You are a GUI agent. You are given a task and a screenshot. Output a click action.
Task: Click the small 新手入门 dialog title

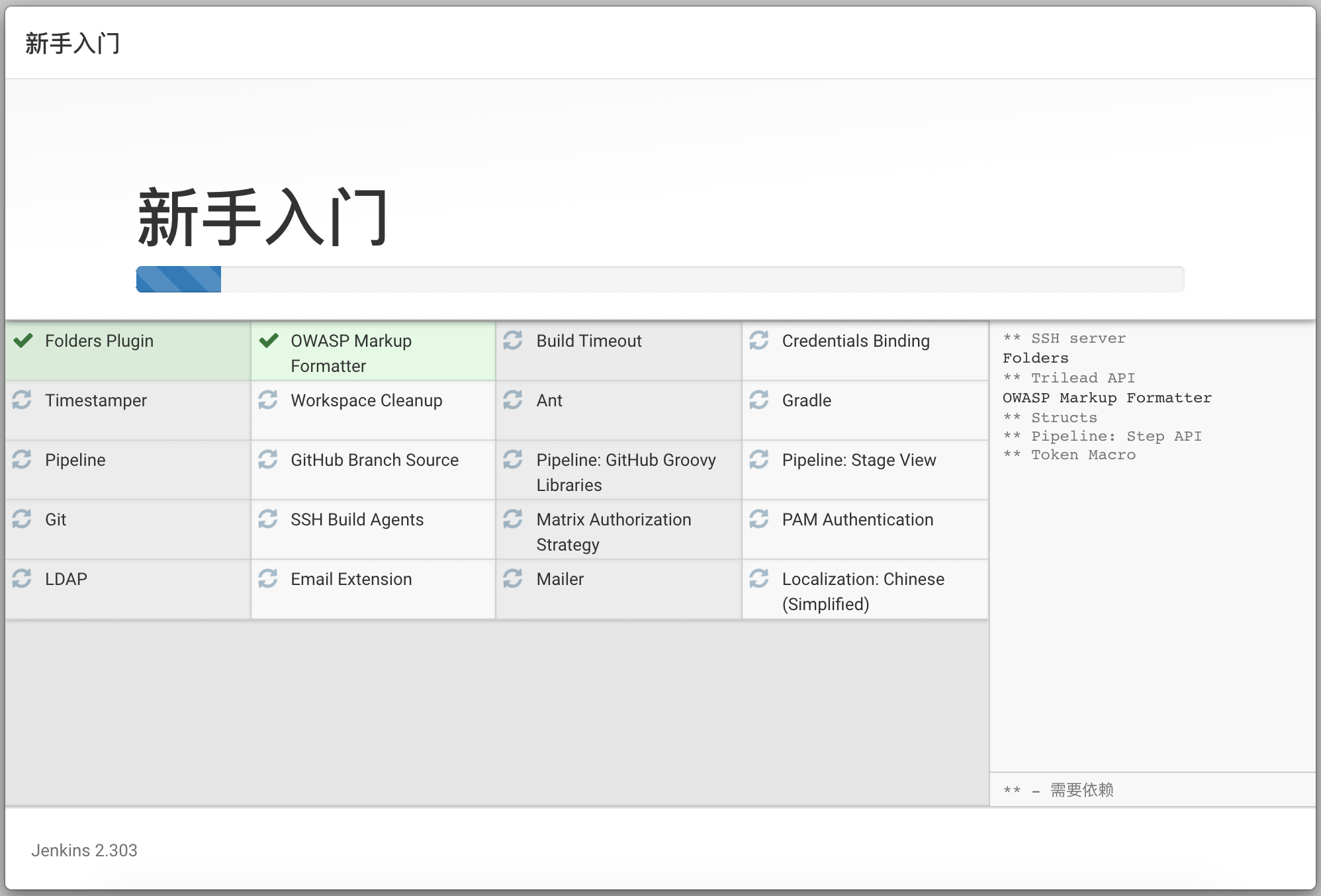point(73,44)
